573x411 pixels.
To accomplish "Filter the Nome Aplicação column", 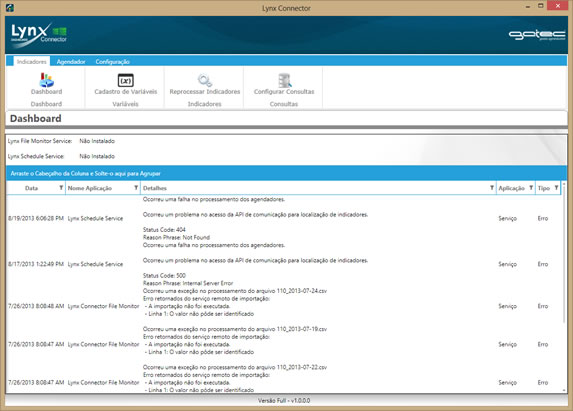I will tap(136, 188).
